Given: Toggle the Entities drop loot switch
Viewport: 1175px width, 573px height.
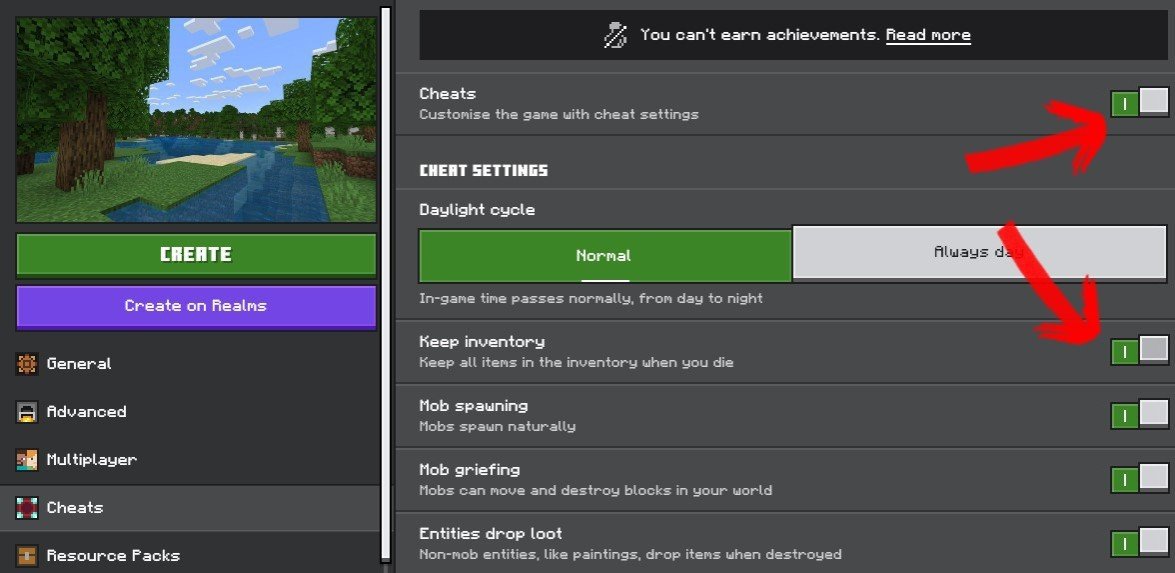Looking at the screenshot, I should (1140, 542).
